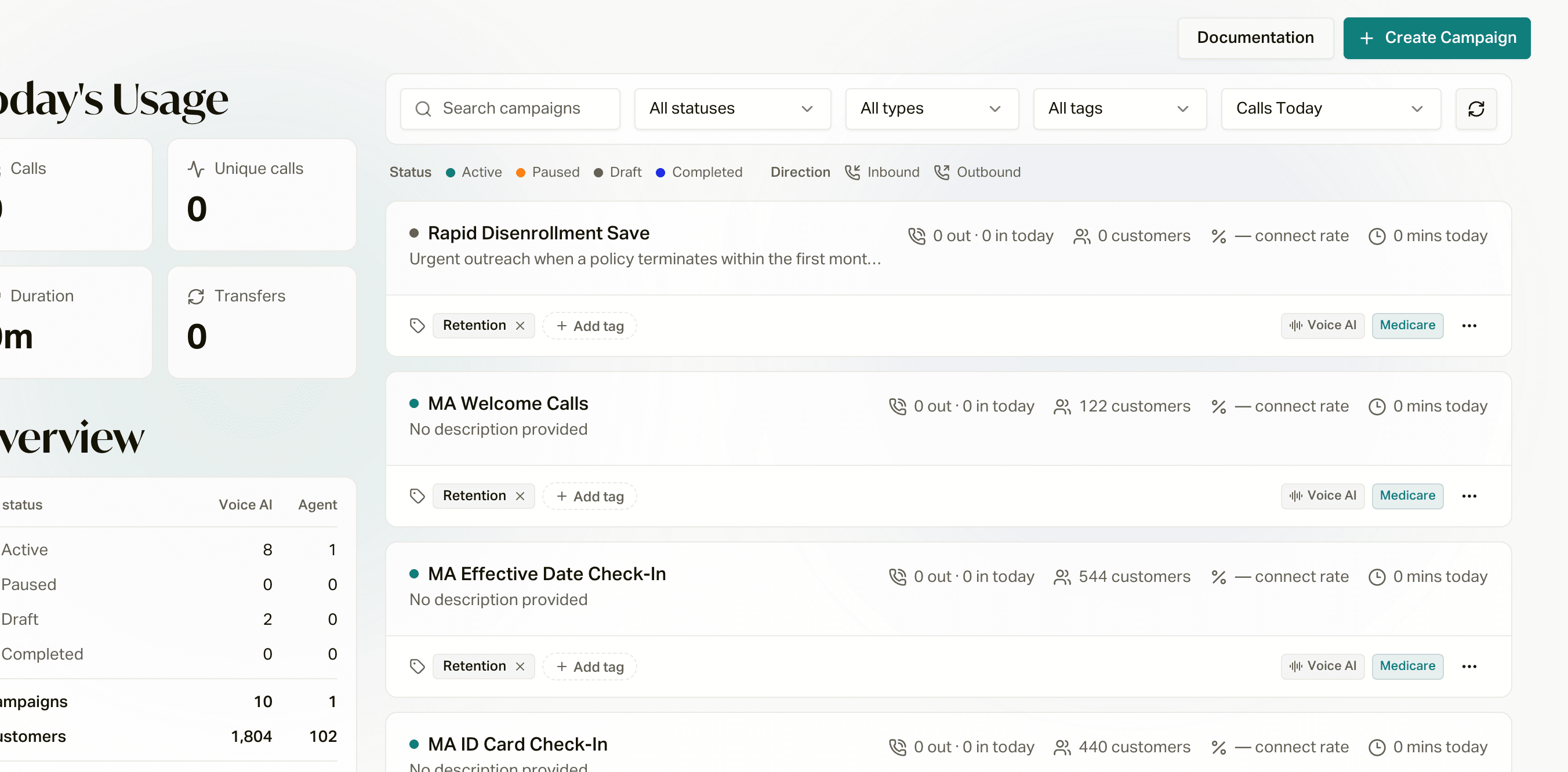Add tag to Rapid Disenrollment Save
Viewport: 1568px width, 772px height.
point(589,326)
